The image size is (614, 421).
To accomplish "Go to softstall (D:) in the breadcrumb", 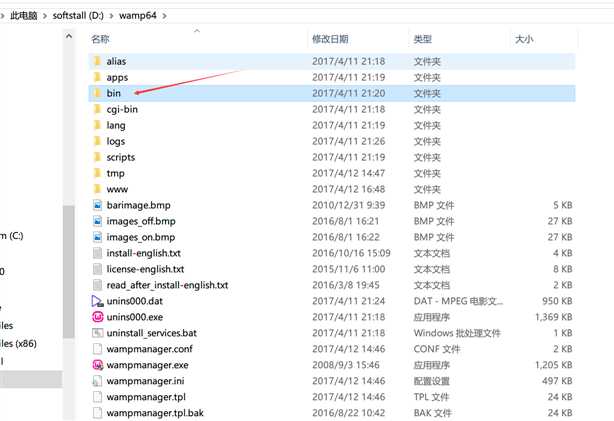I will click(78, 16).
